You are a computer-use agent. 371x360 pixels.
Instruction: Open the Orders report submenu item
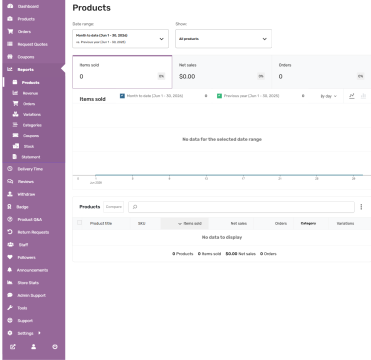tap(29, 104)
